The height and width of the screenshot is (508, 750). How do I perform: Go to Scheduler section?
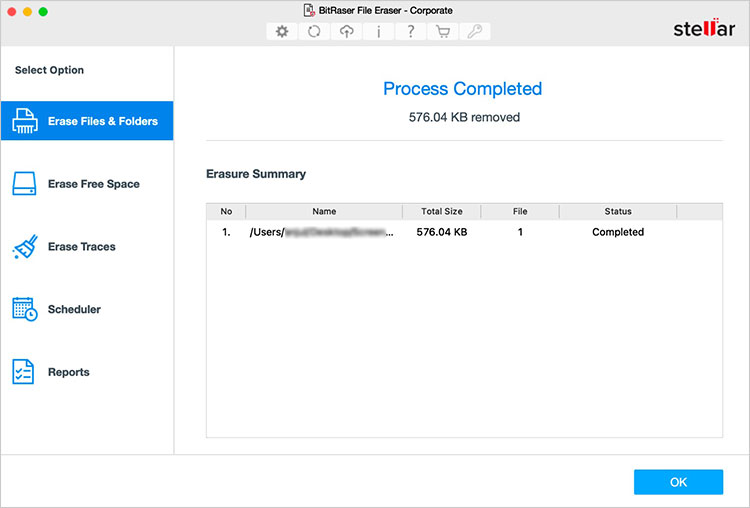87,309
